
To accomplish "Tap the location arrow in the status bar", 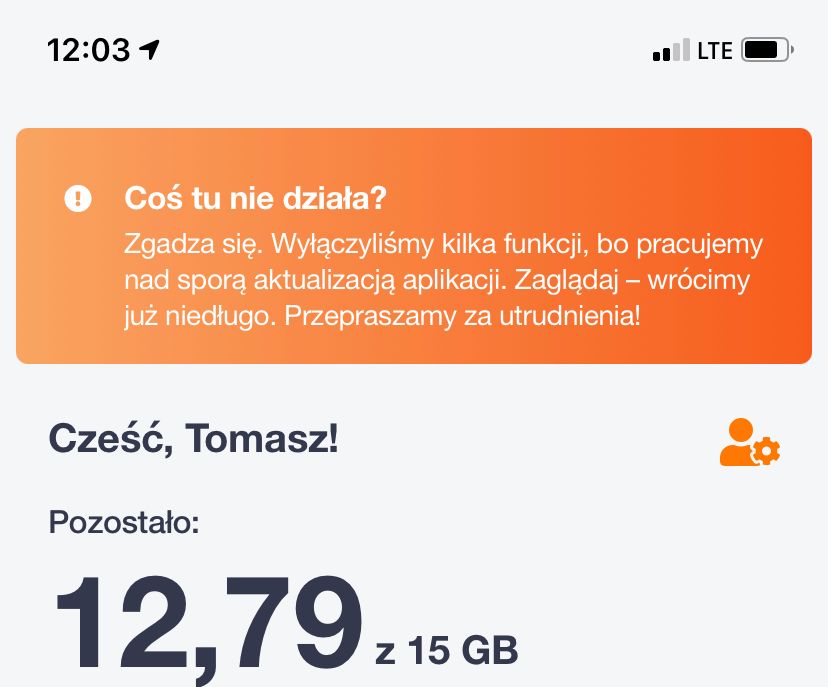I will point(151,50).
